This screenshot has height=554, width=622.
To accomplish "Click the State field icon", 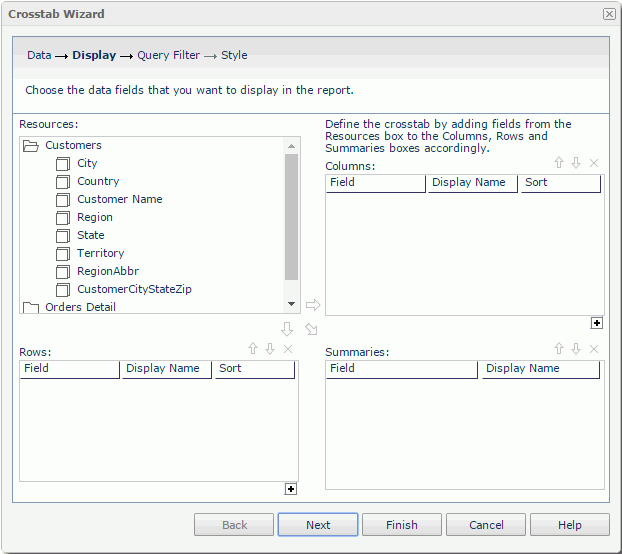I will (x=63, y=236).
